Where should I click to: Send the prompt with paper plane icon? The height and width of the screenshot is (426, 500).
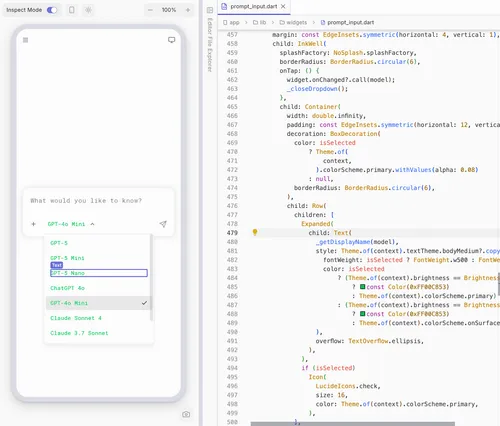[x=163, y=224]
